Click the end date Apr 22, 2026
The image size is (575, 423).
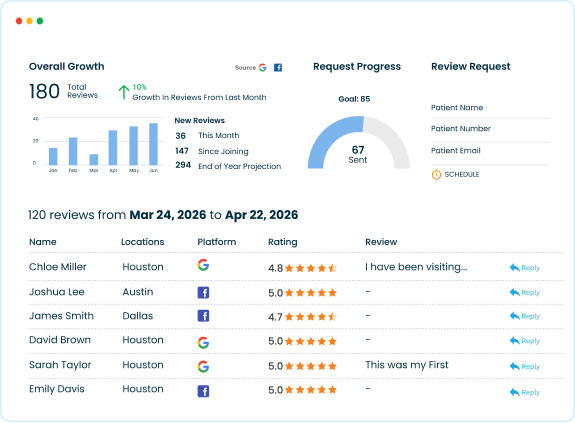tap(261, 215)
